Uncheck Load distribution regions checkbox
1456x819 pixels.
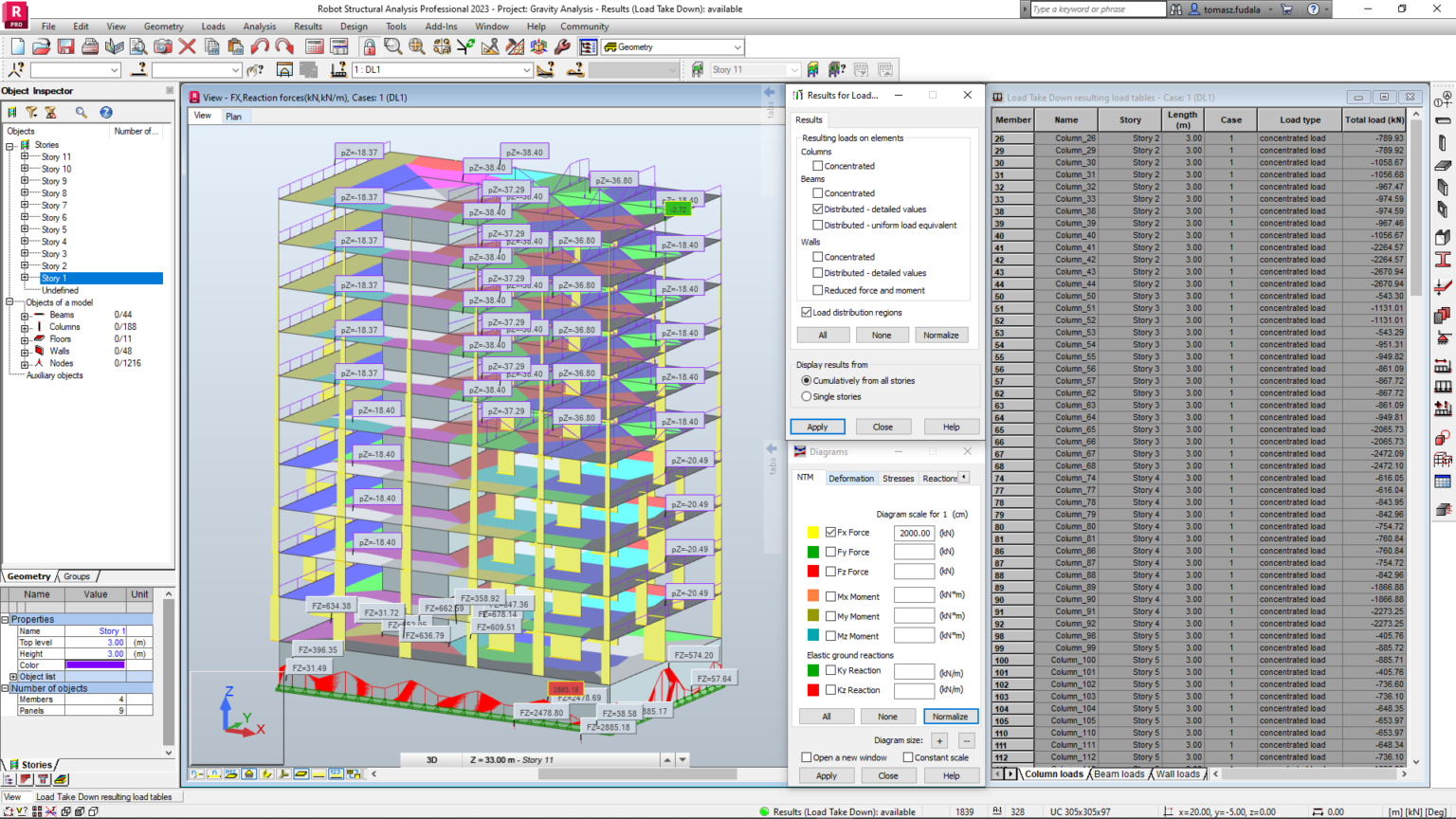(807, 312)
